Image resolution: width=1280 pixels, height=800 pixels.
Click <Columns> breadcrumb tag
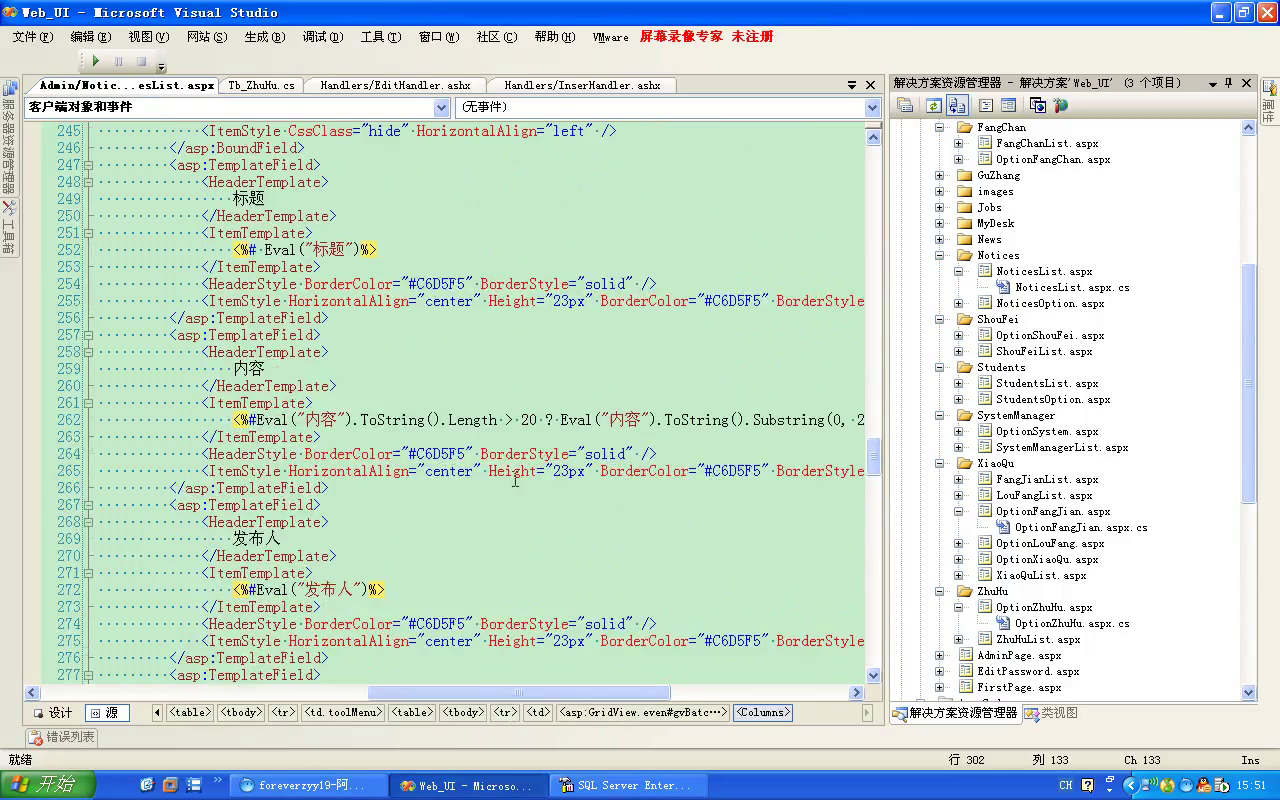click(762, 713)
